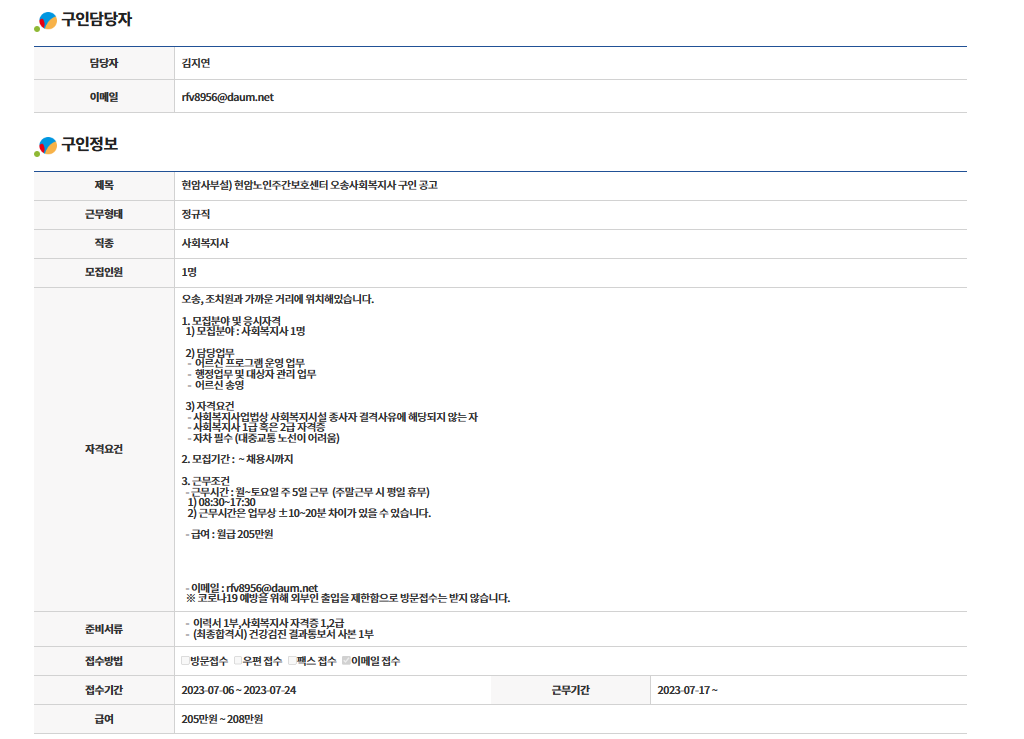Click the contact email rfv8956@daum.net in 이메일 row

[227, 97]
